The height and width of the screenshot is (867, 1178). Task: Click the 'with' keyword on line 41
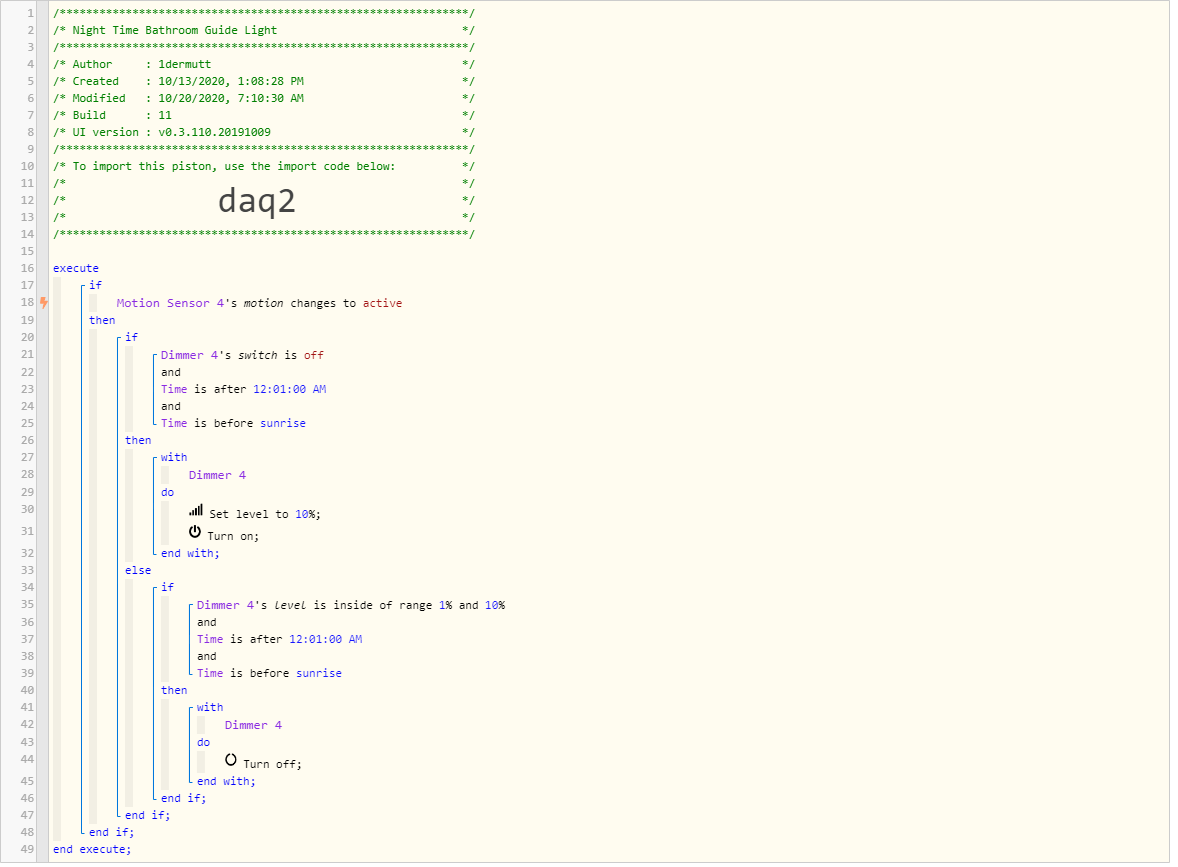pyautogui.click(x=210, y=708)
